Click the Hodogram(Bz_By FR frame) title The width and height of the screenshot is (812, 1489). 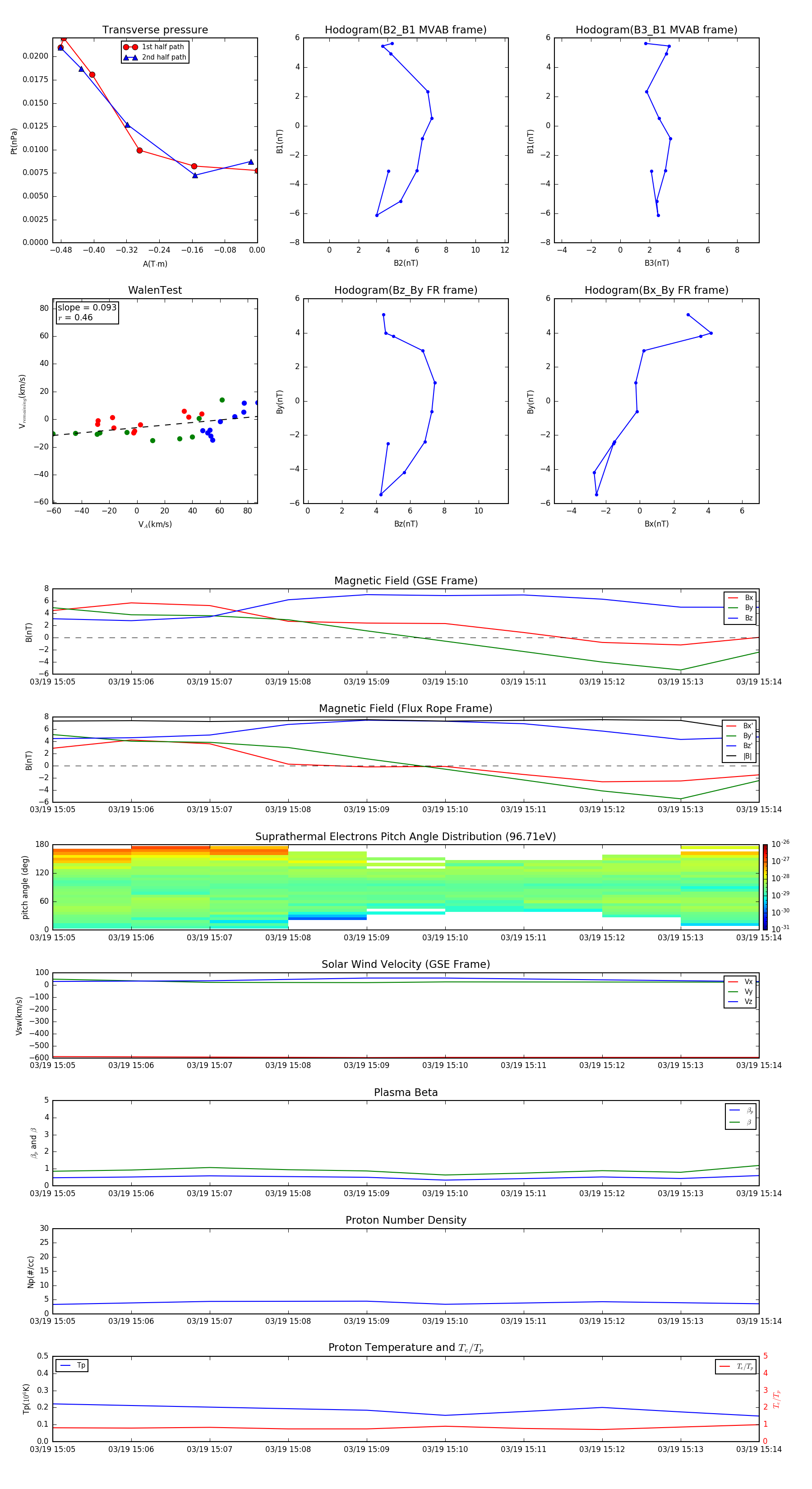pos(406,290)
